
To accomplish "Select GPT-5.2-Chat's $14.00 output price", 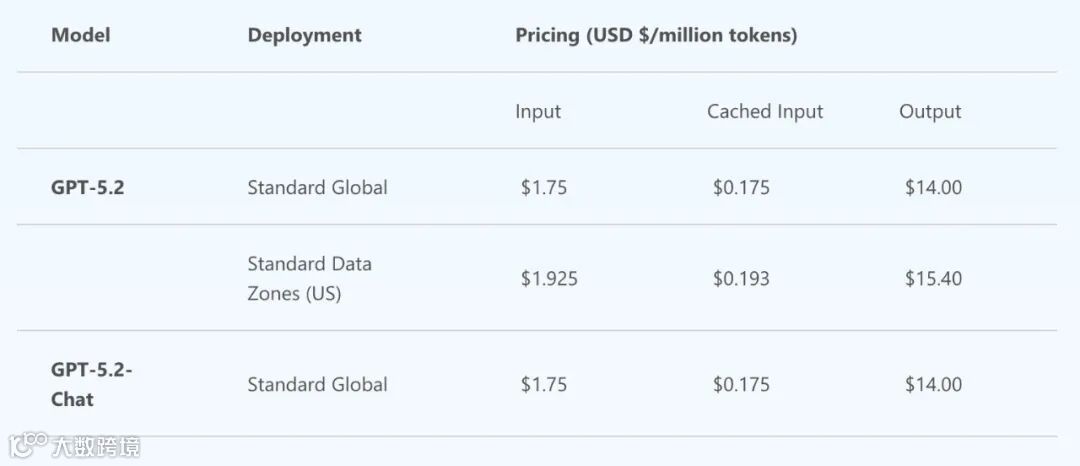I will pyautogui.click(x=933, y=384).
